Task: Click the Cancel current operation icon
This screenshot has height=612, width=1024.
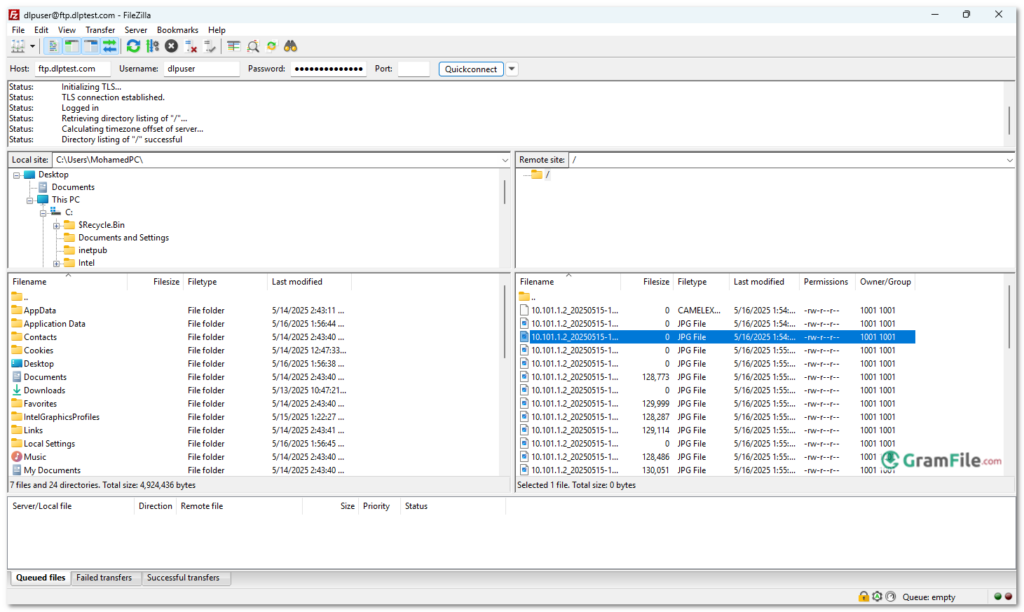Action: 171,46
